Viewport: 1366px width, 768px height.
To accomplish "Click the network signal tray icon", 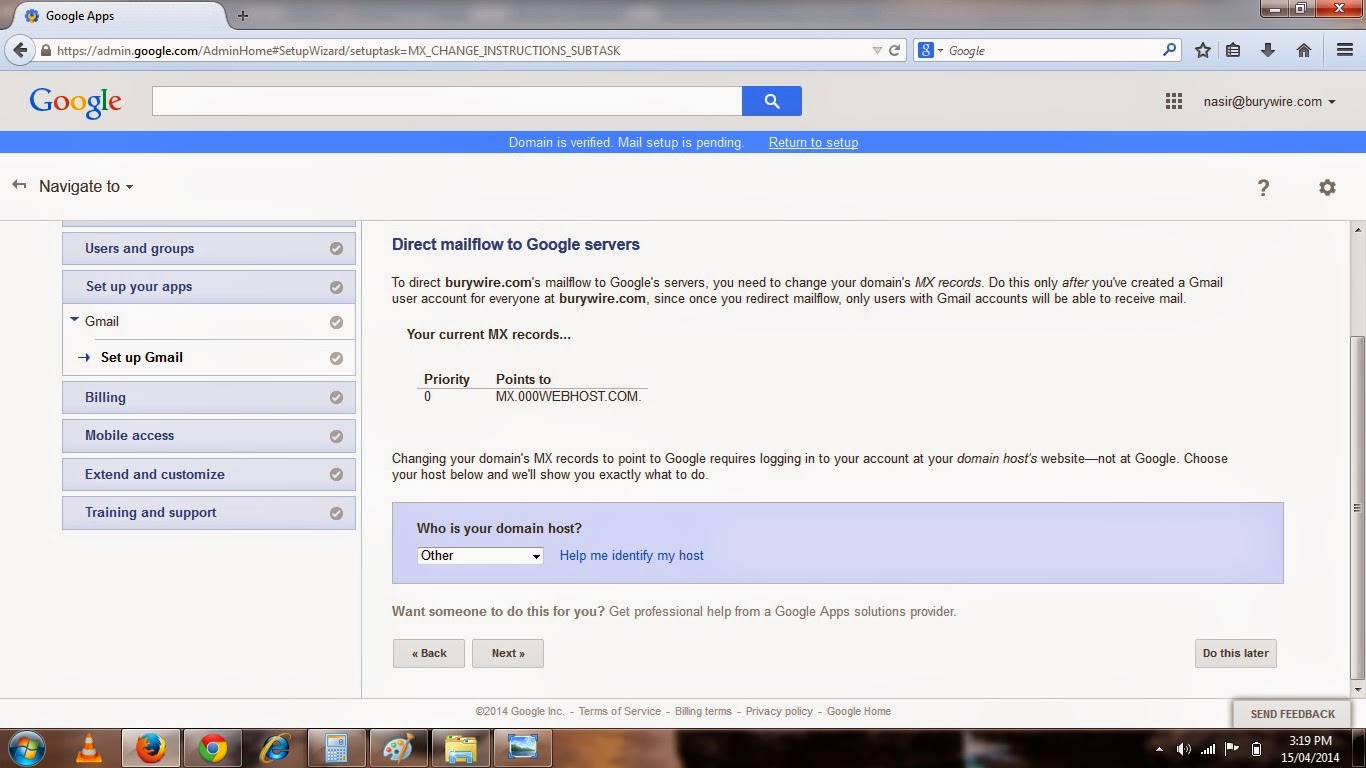I will pyautogui.click(x=1208, y=749).
